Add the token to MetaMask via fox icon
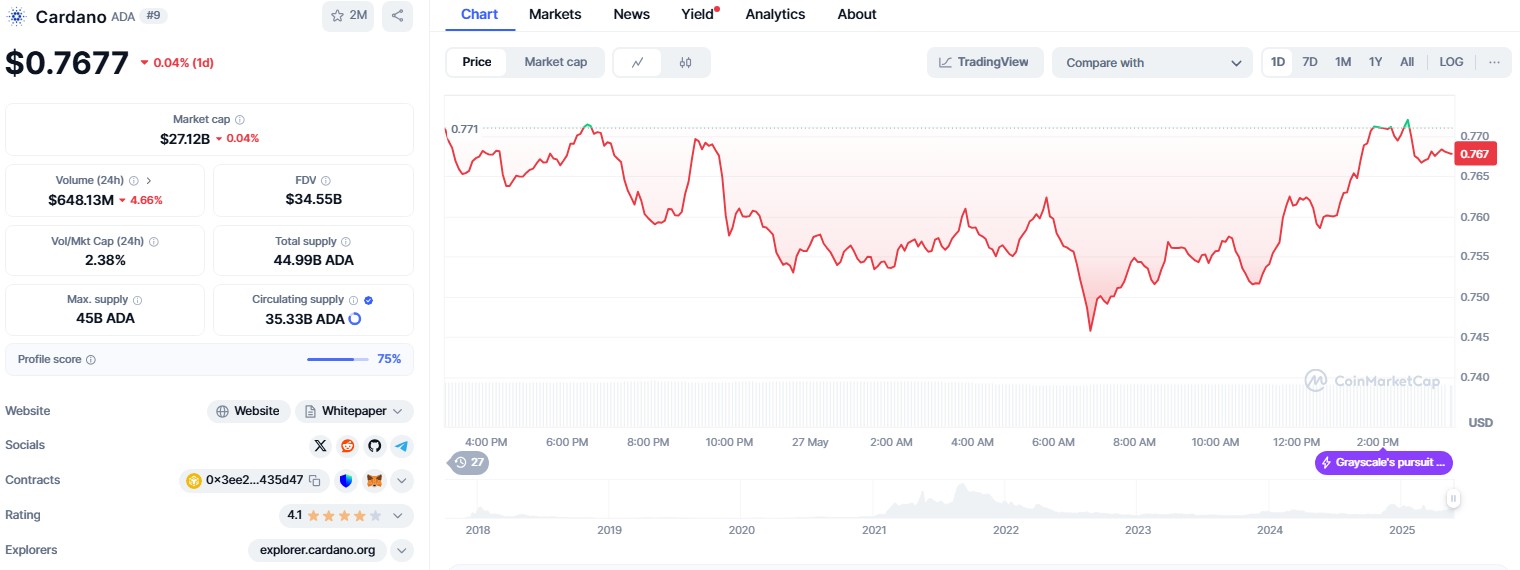The image size is (1520, 570). click(374, 481)
